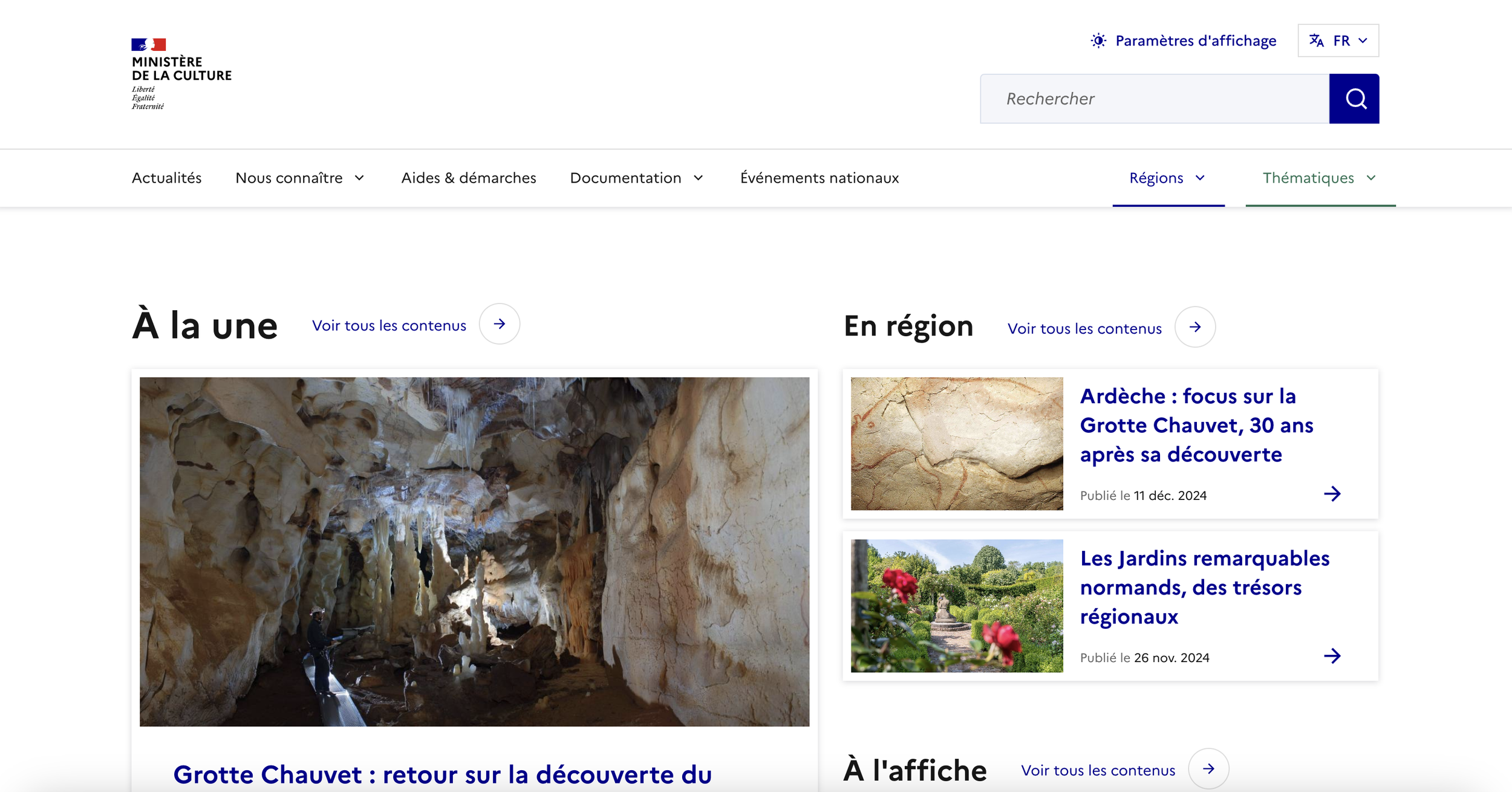
Task: Click the En région heading
Action: 908,326
